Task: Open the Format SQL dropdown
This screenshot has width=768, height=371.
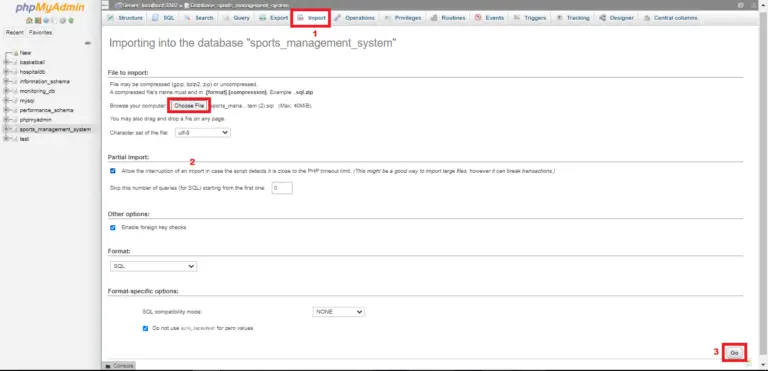Action: (x=153, y=266)
